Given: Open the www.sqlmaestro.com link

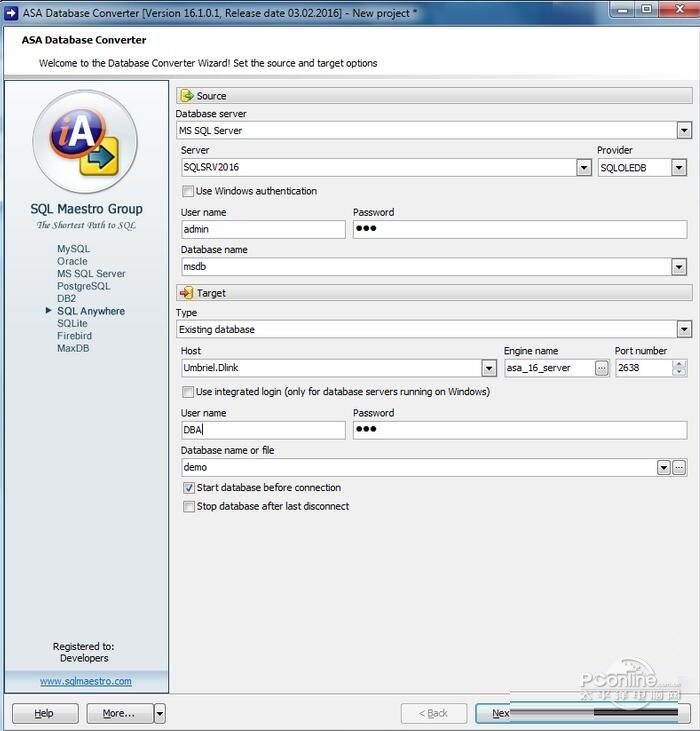Looking at the screenshot, I should click(x=85, y=681).
